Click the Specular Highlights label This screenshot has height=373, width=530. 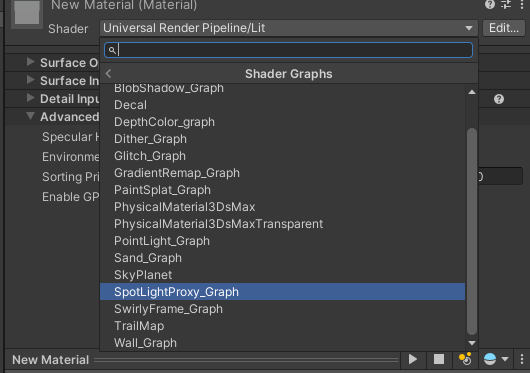71,137
